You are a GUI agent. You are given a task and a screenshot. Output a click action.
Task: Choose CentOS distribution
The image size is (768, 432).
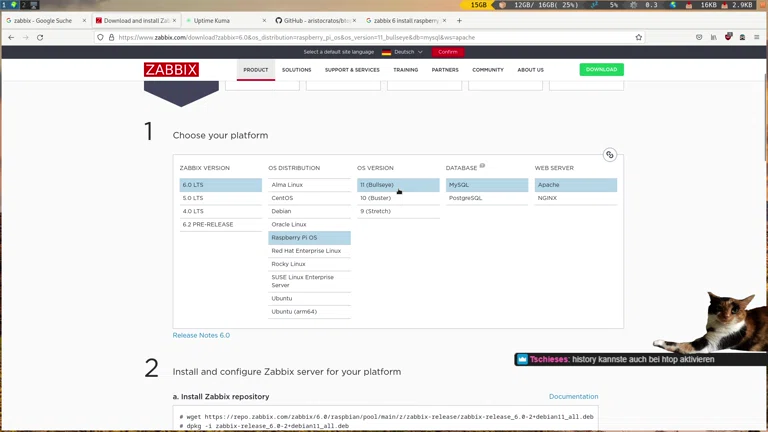point(309,198)
